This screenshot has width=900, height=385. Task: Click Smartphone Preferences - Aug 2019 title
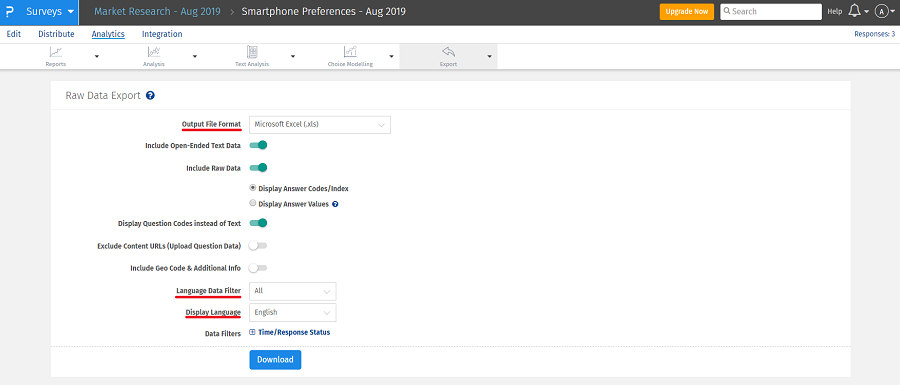click(x=324, y=11)
